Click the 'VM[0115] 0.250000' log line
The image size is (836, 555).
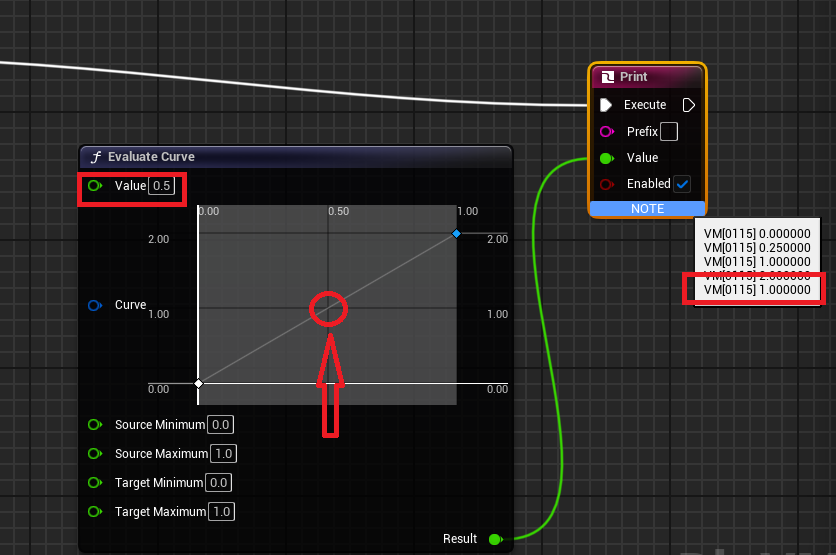pos(757,247)
